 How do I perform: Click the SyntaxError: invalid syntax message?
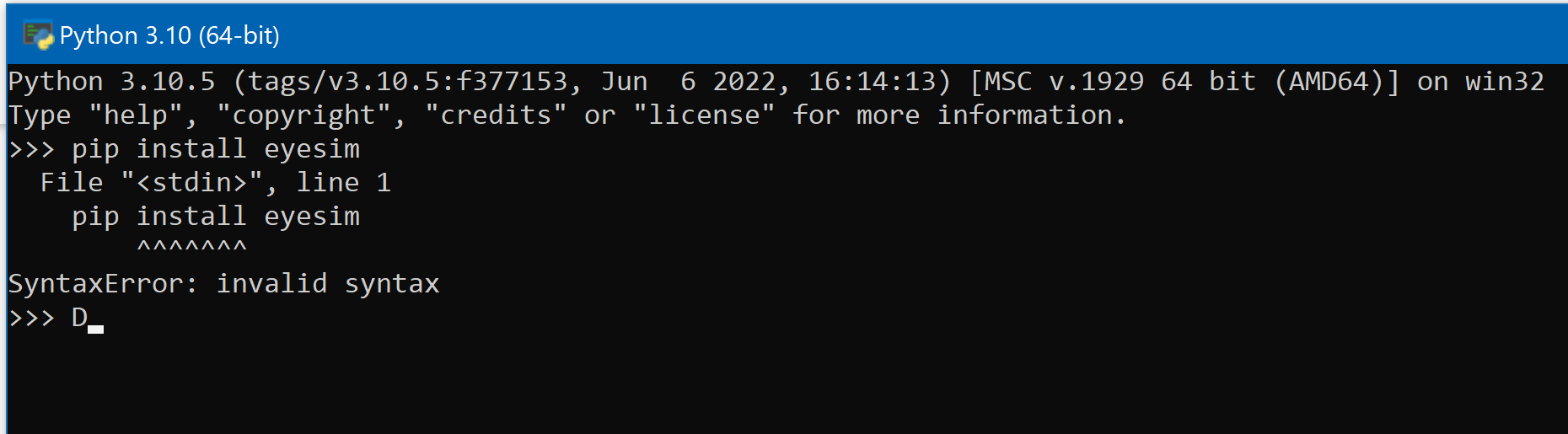point(224,284)
